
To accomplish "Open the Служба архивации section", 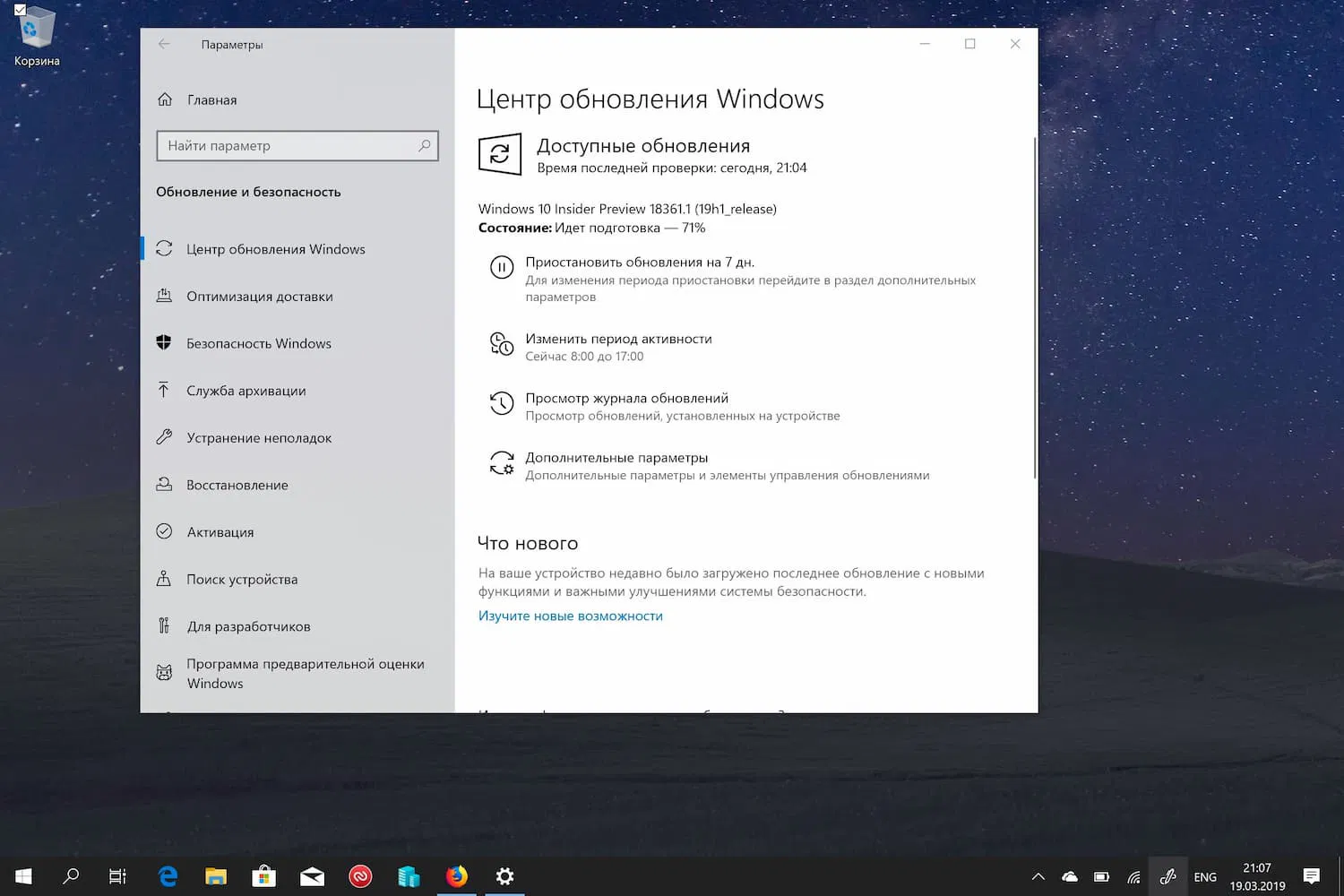I will coord(247,391).
